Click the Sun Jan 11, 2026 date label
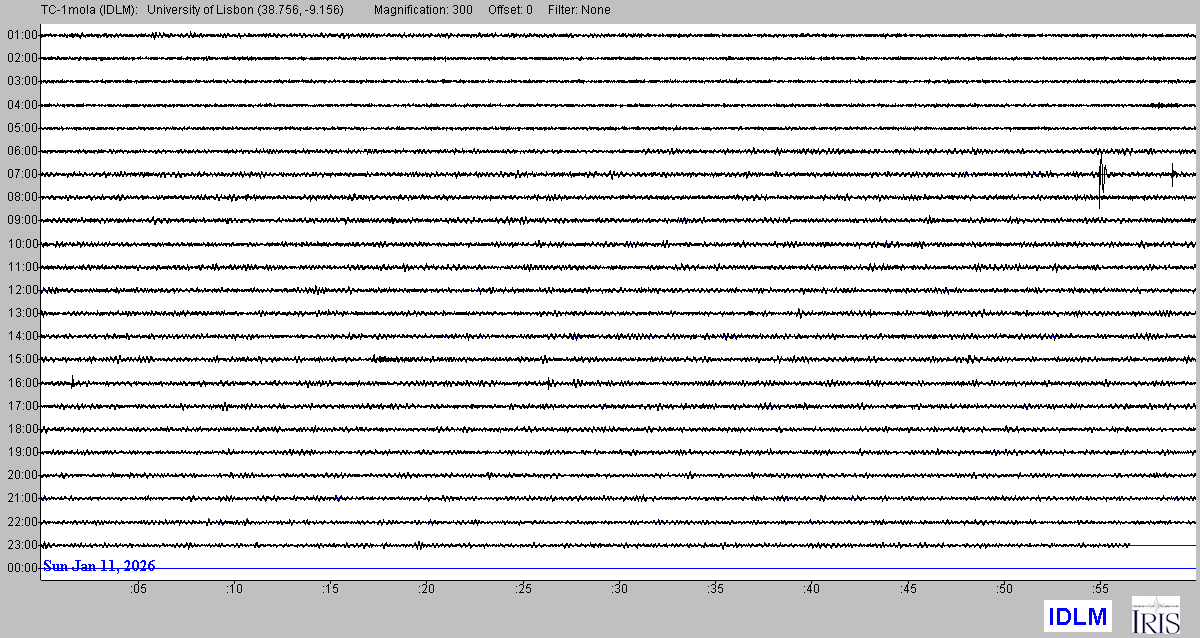Viewport: 1200px width, 638px height. click(x=99, y=566)
